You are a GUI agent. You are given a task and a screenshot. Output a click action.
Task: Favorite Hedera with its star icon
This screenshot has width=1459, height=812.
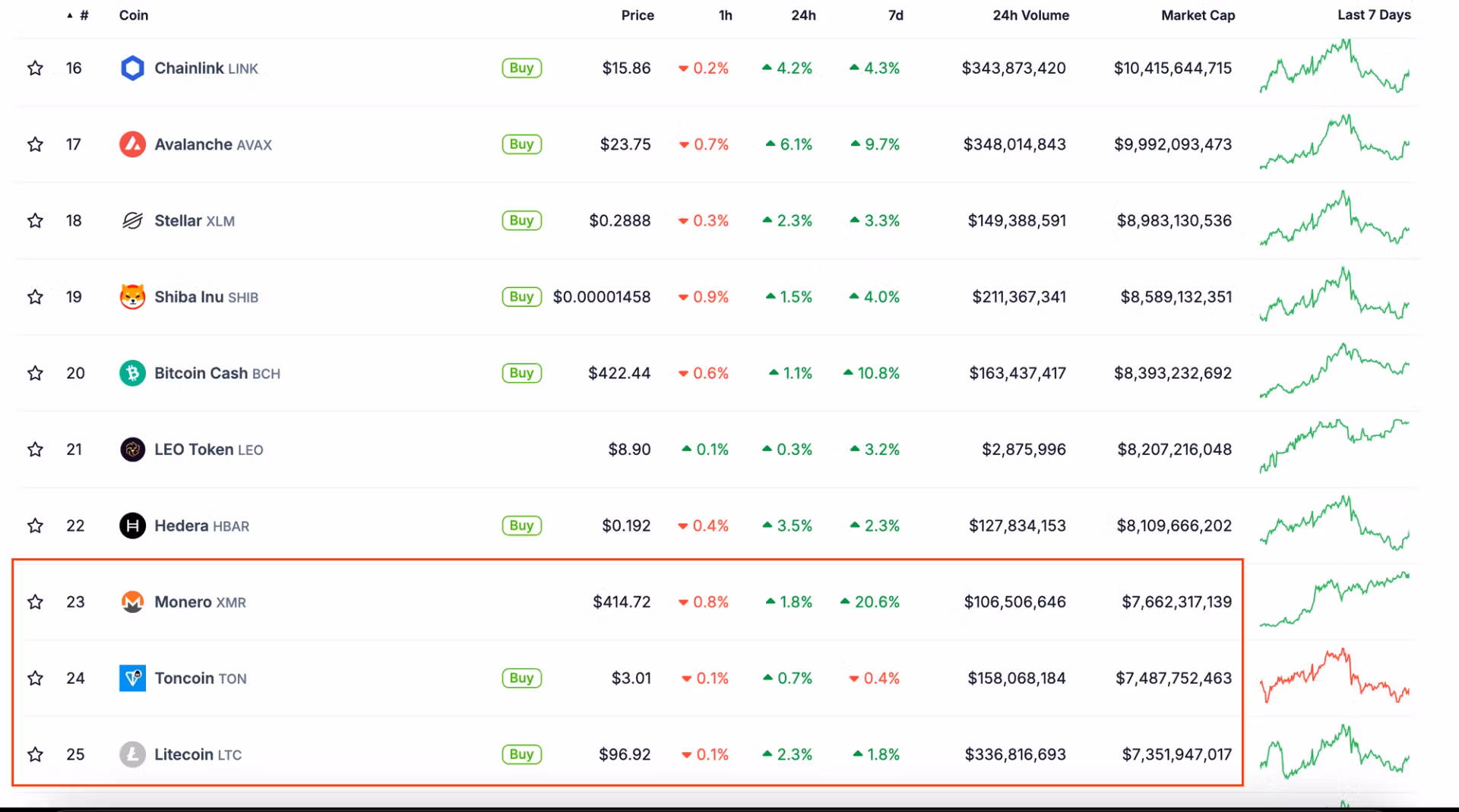coord(35,526)
